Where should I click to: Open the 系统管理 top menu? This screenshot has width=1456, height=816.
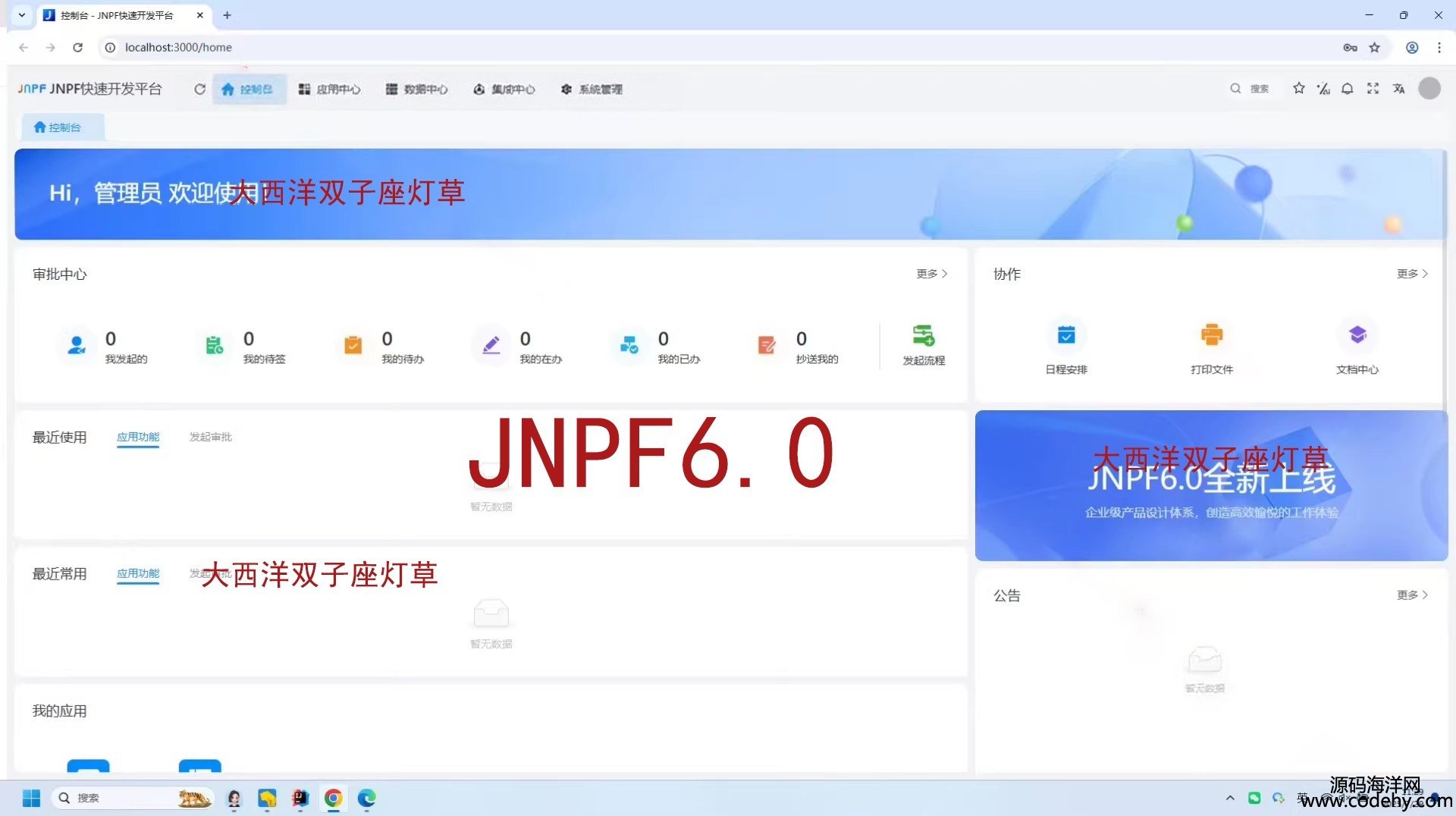point(591,89)
